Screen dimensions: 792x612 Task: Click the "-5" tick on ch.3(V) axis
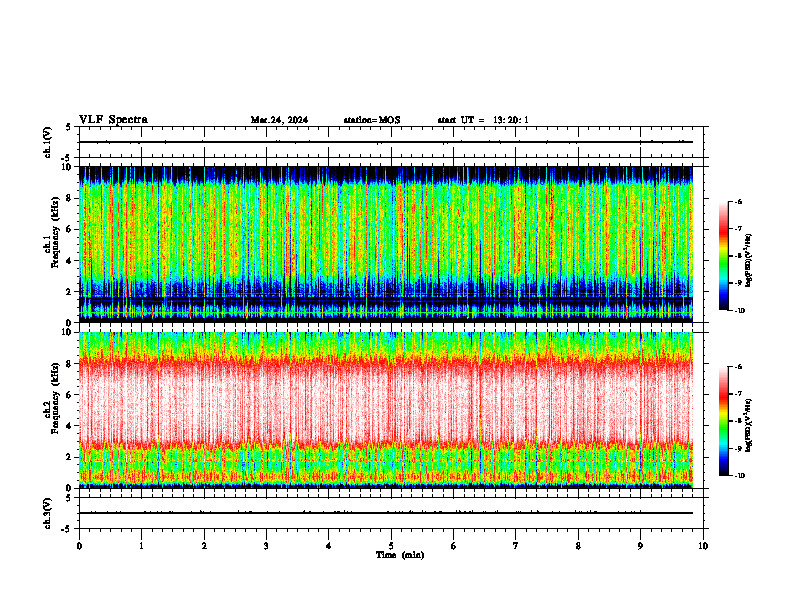(x=66, y=529)
